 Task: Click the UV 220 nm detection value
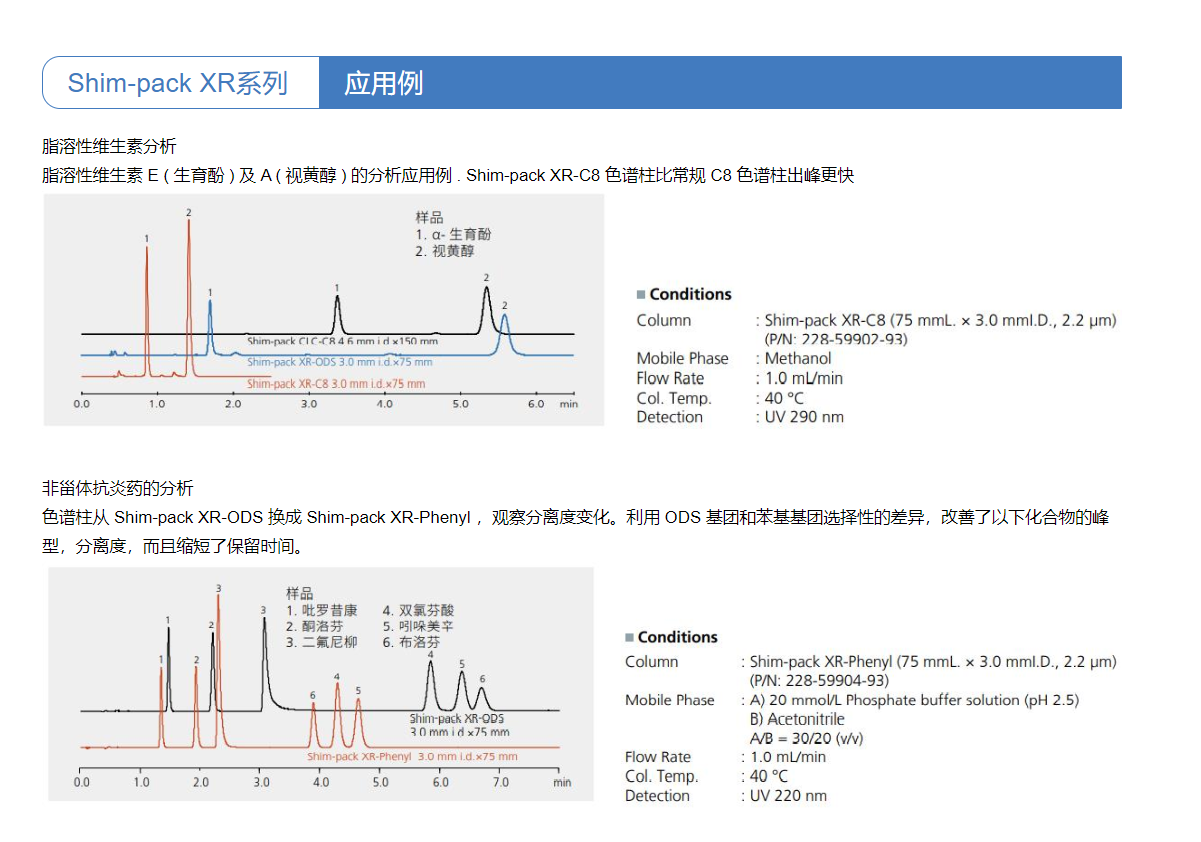click(x=789, y=796)
